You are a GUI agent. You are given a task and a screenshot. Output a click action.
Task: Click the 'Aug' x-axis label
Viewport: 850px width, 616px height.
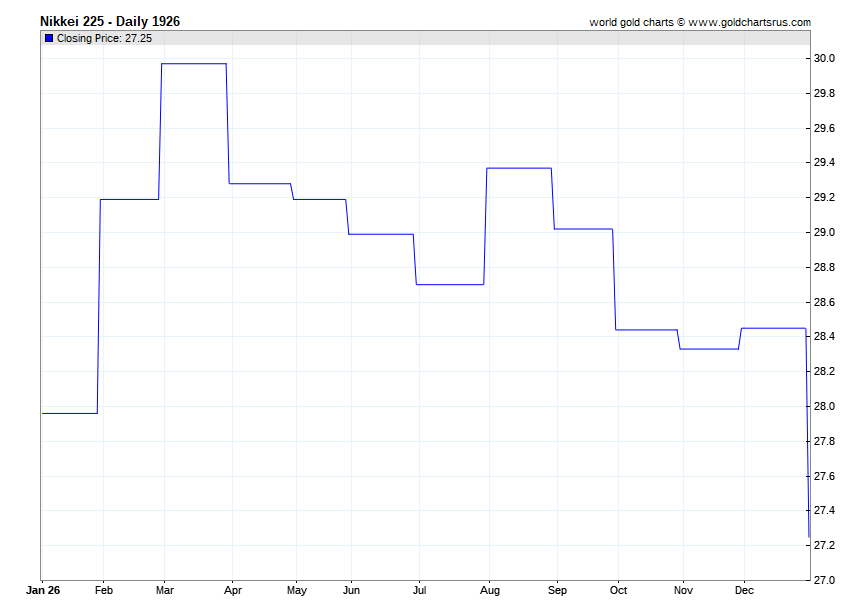tap(490, 590)
